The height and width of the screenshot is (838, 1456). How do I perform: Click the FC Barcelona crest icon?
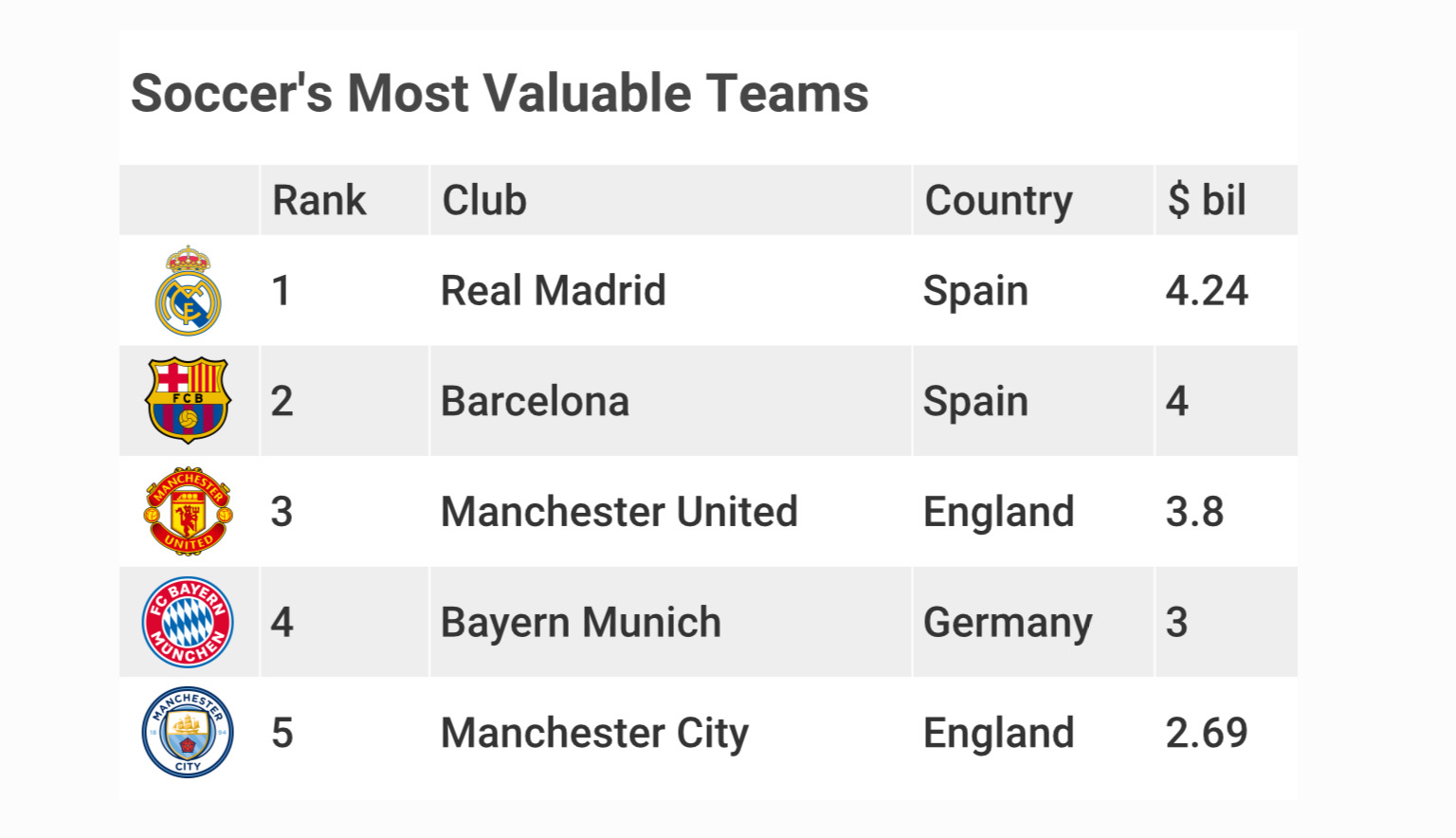[x=188, y=400]
